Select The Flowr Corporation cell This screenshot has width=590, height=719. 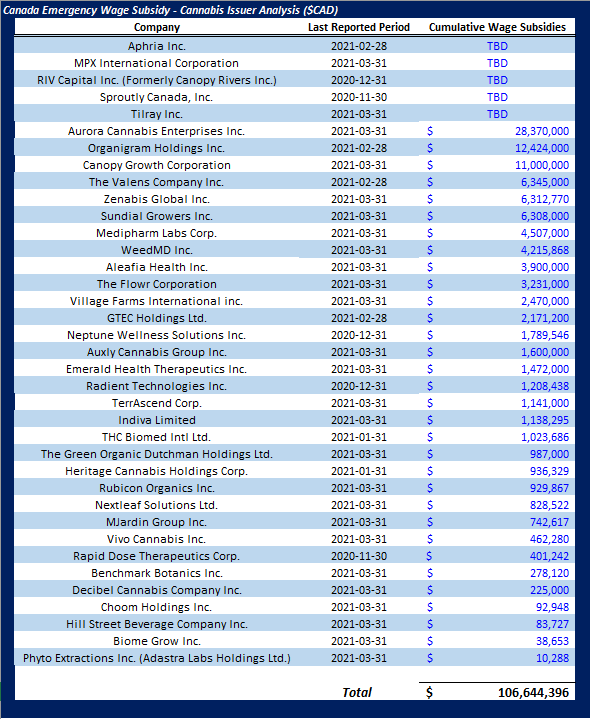coord(157,284)
